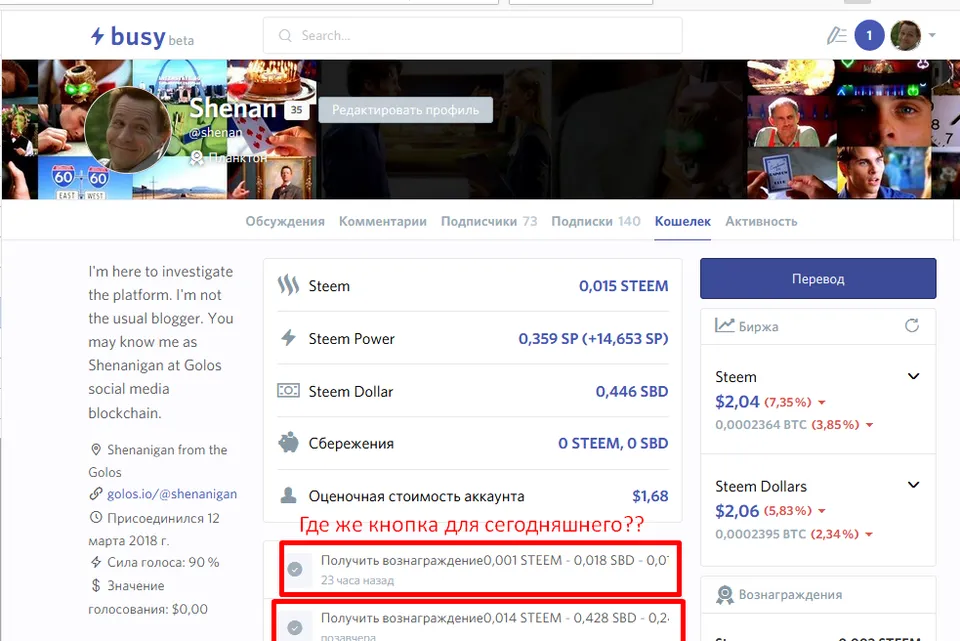Click the 0,015 STEEM balance
The image size is (960, 641).
(623, 286)
